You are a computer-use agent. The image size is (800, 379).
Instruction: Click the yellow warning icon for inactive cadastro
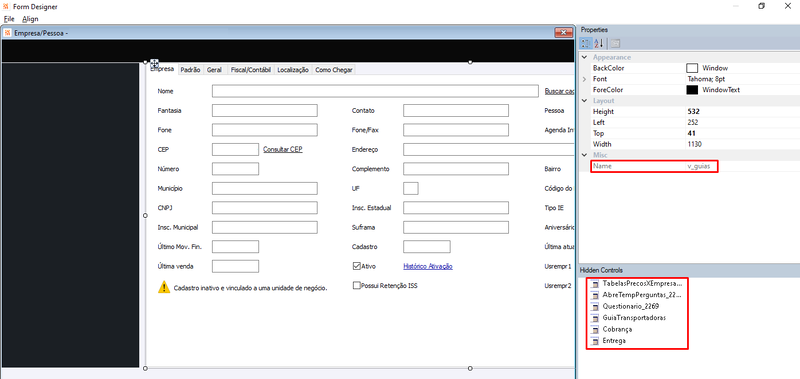point(164,287)
